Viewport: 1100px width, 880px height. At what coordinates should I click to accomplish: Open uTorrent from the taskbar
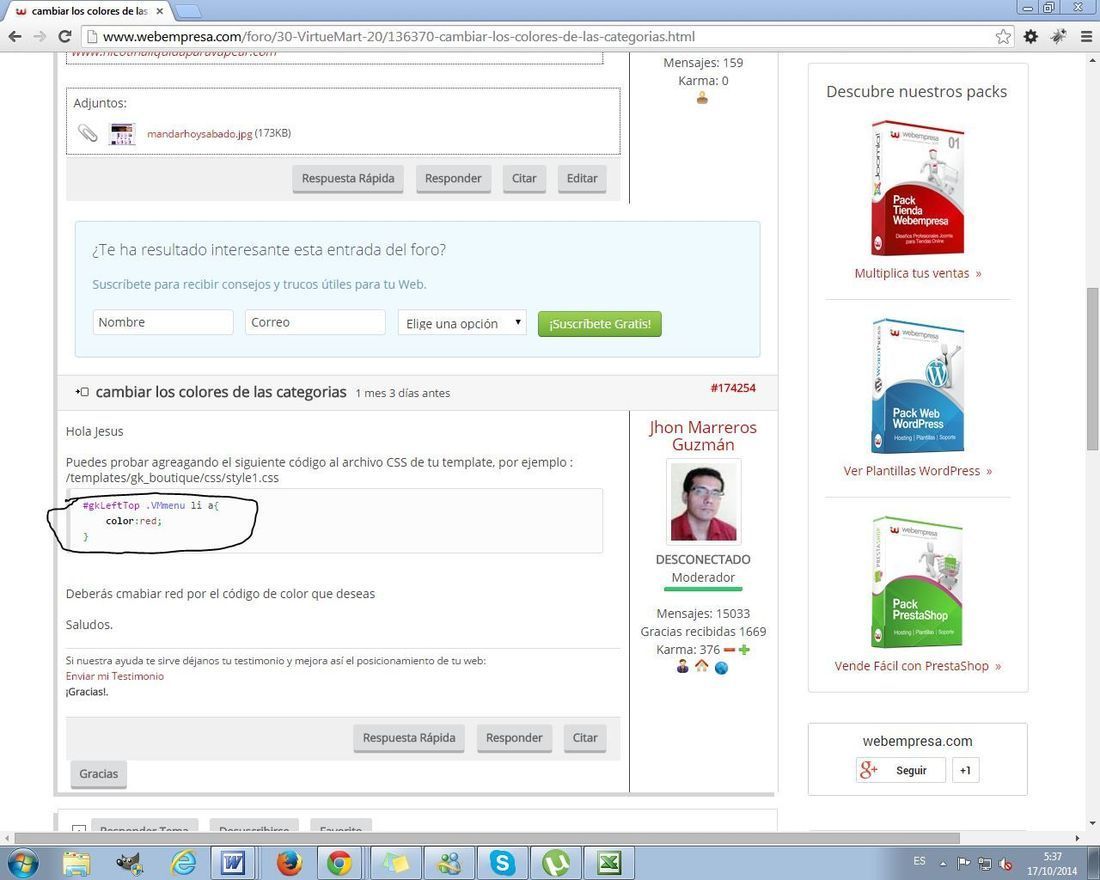coord(556,863)
